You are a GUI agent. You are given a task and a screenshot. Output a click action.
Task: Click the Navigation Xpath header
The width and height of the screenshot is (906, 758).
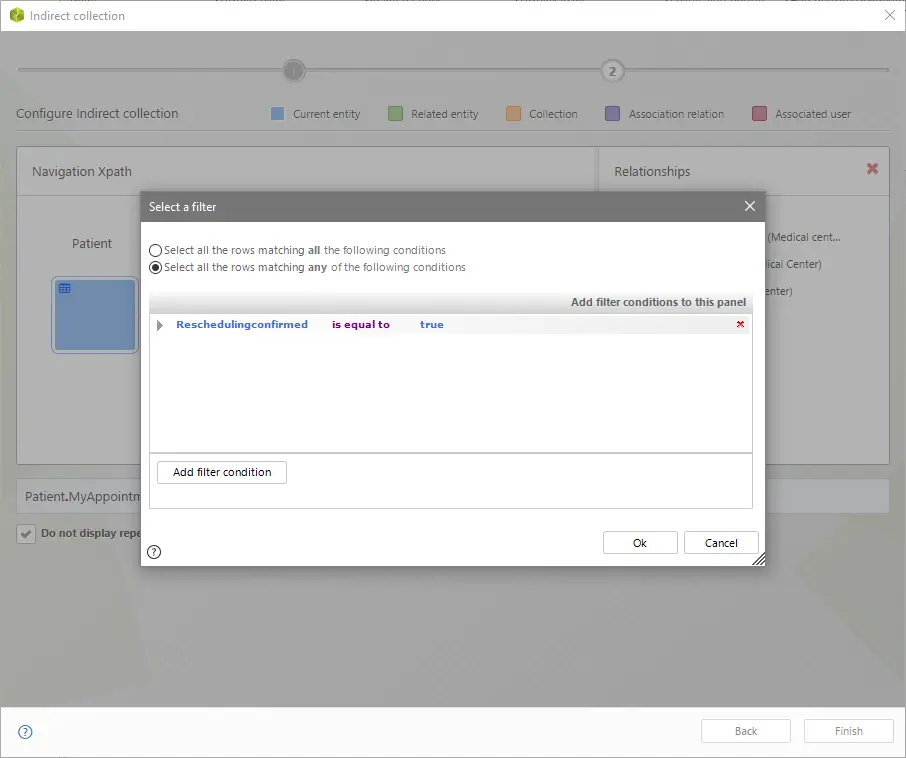82,172
